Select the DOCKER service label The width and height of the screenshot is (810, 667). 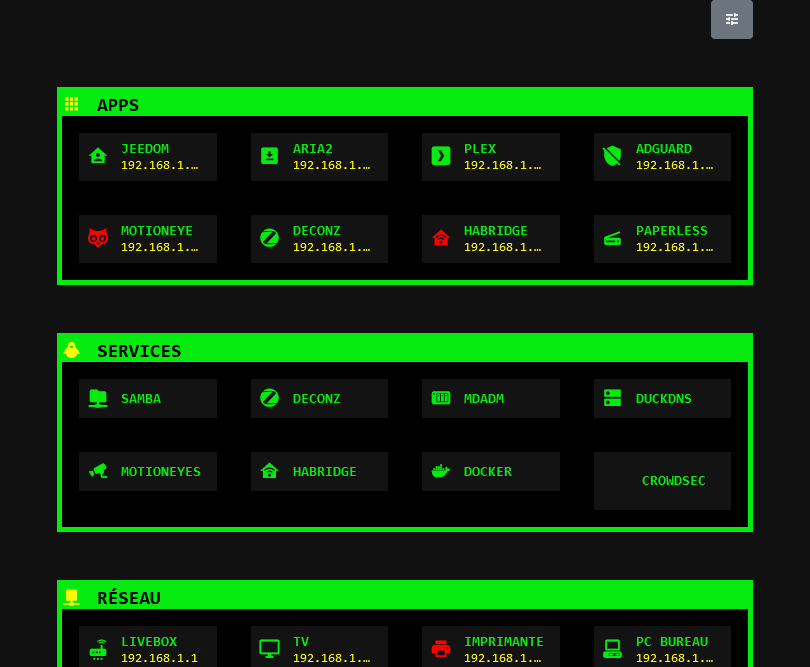(488, 471)
